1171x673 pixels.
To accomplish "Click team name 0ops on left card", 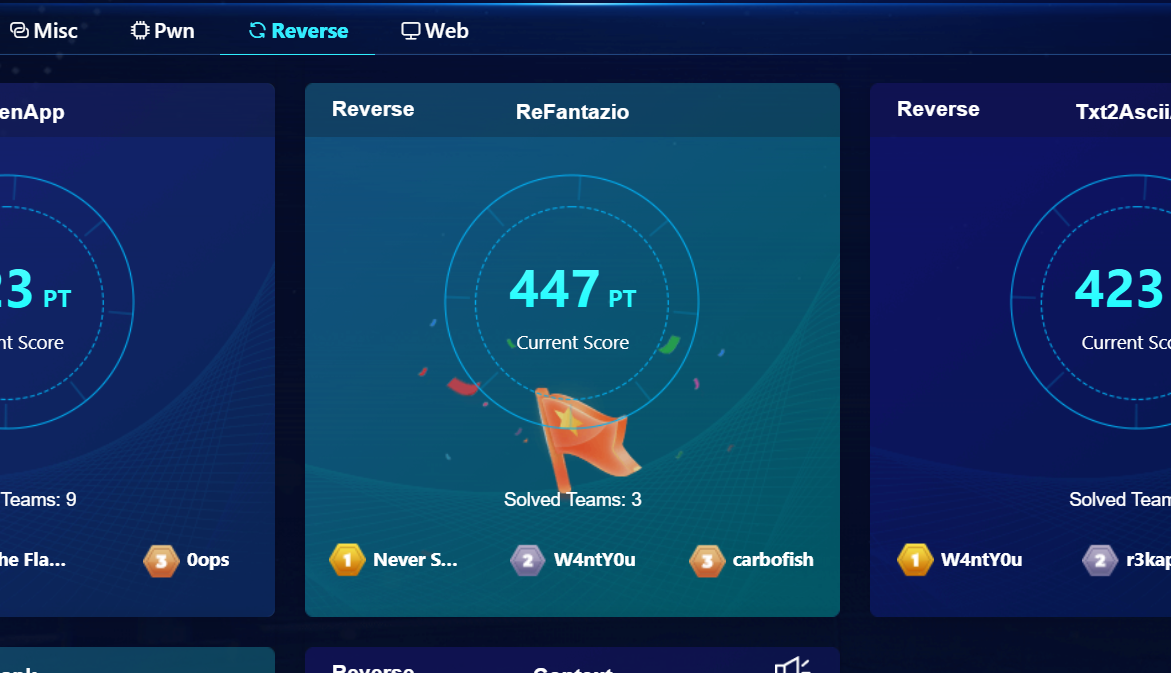I will (x=208, y=559).
